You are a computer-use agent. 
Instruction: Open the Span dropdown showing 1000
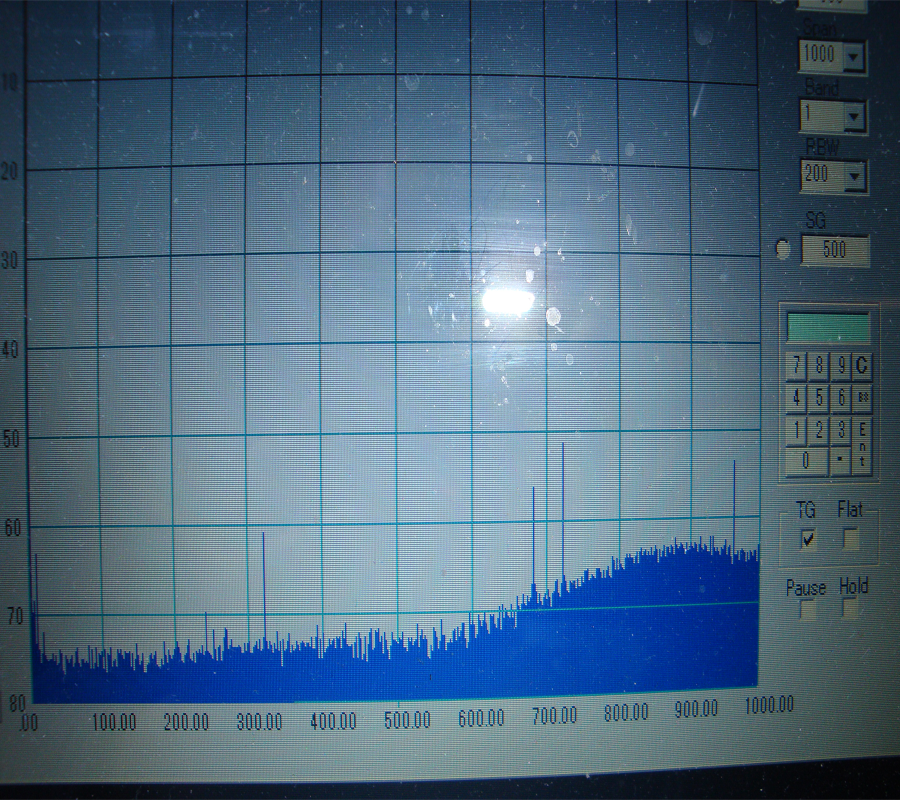pyautogui.click(x=853, y=57)
